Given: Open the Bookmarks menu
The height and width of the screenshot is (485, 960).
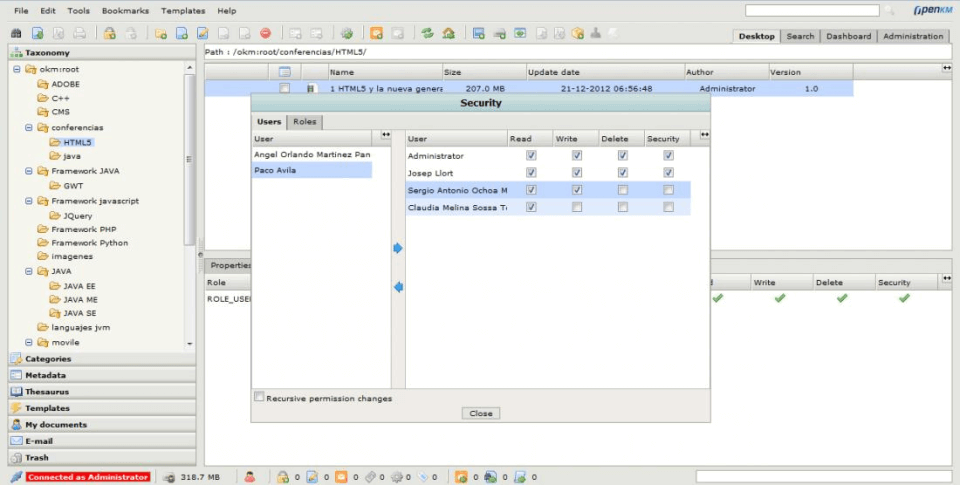Looking at the screenshot, I should (x=126, y=11).
